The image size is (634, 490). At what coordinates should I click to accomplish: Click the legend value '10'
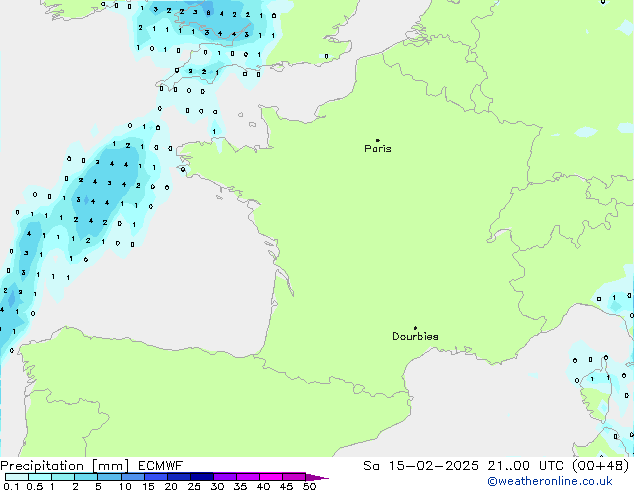pos(125,486)
